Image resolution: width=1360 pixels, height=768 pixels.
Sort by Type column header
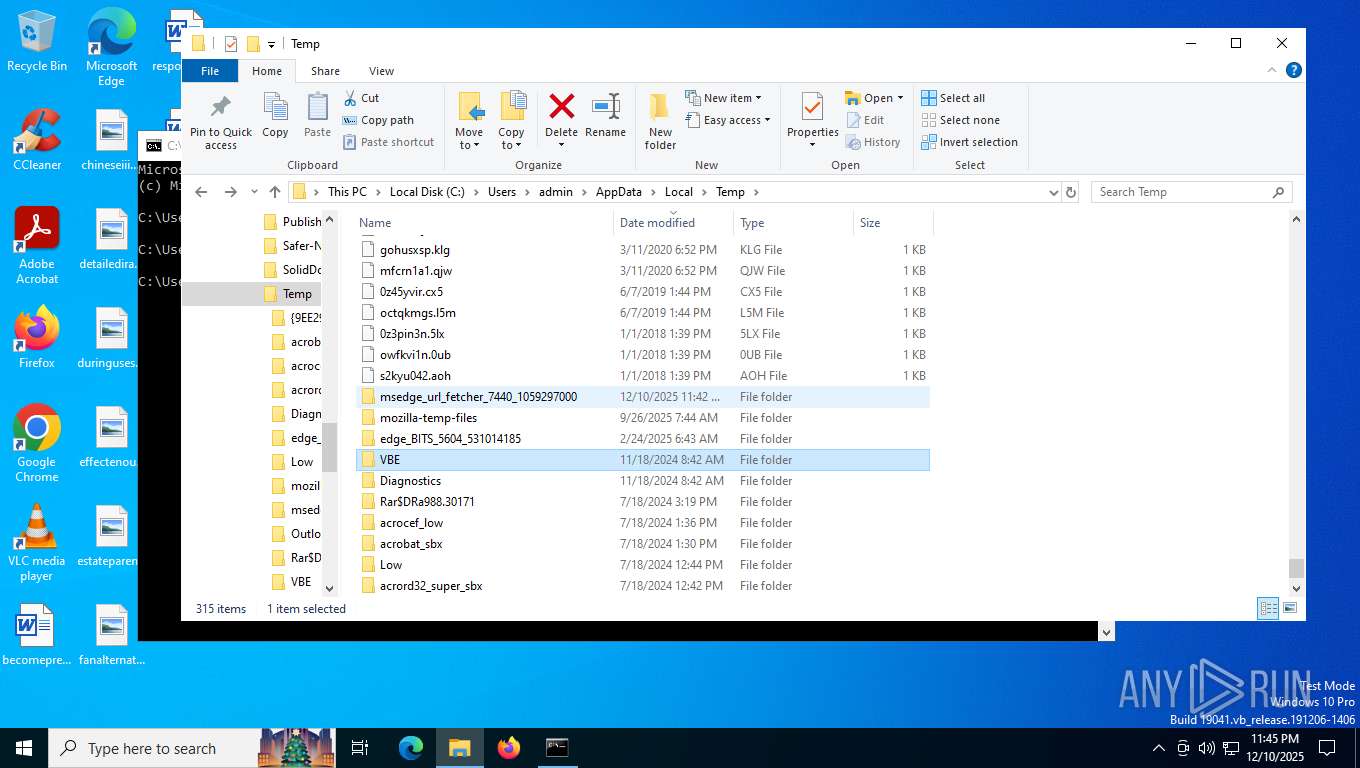793,223
